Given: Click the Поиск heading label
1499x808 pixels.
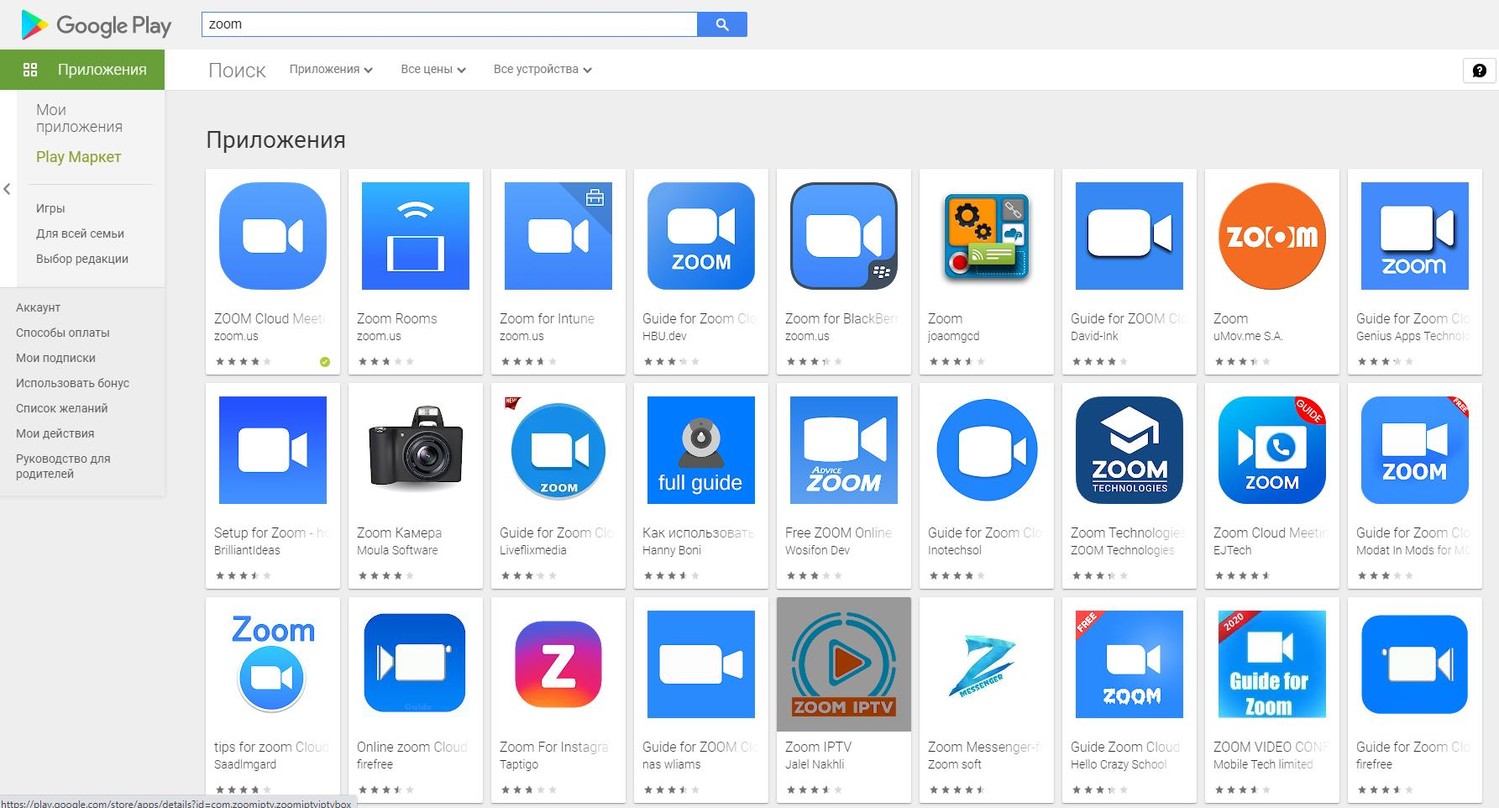Looking at the screenshot, I should point(237,70).
